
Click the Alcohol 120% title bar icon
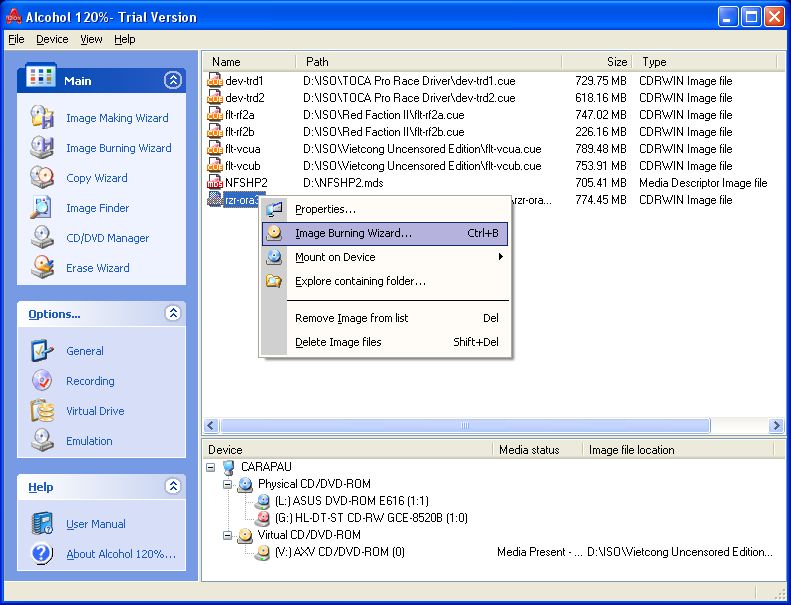[14, 17]
